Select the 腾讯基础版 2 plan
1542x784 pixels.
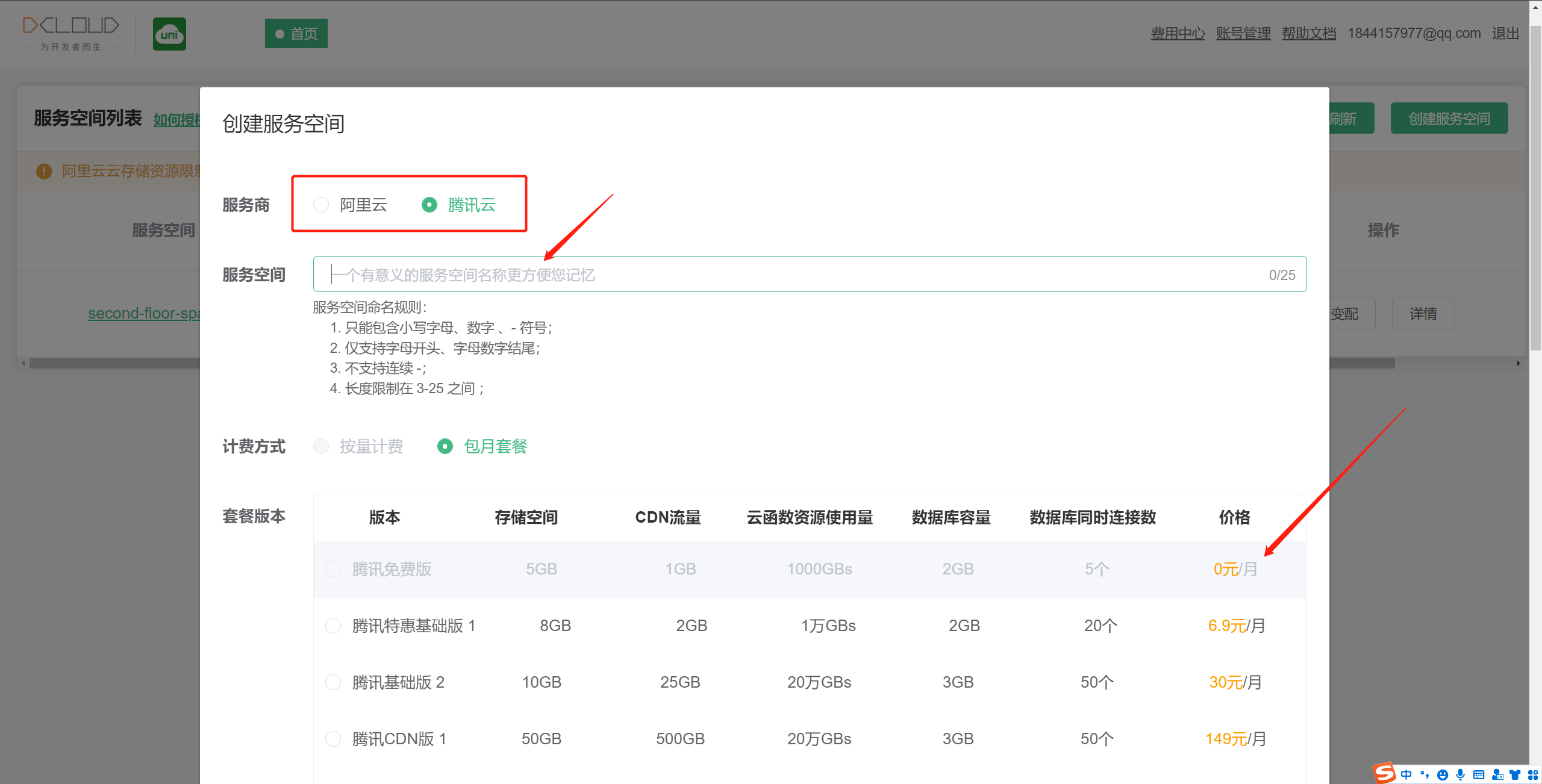(x=333, y=682)
